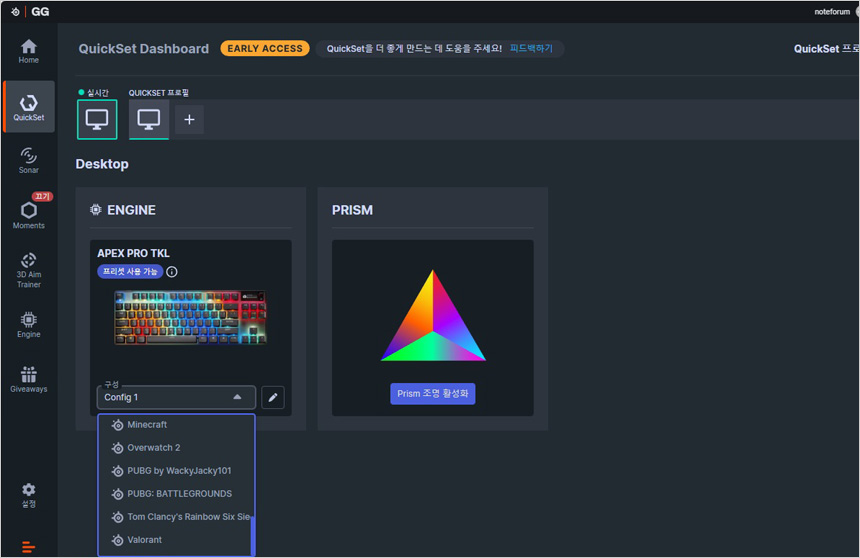Click the SteelSeries GG logo
The image size is (860, 558).
point(30,12)
